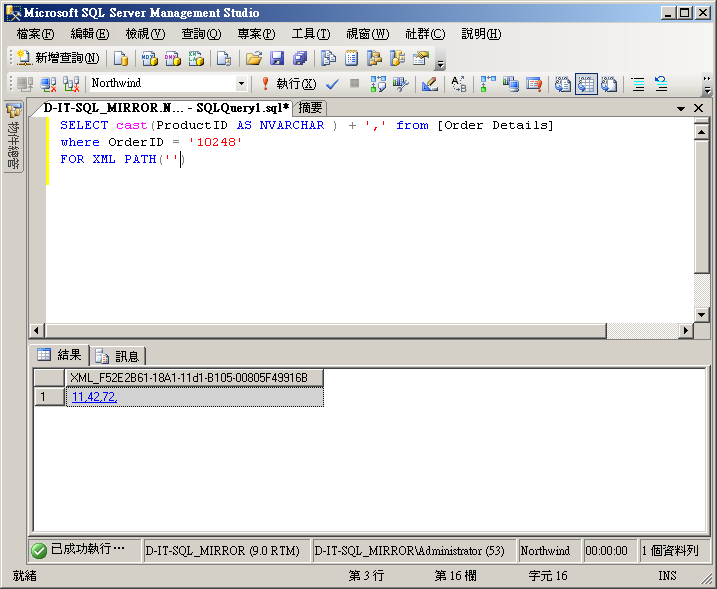Click the Parse checkmark icon
The height and width of the screenshot is (589, 717).
332,84
